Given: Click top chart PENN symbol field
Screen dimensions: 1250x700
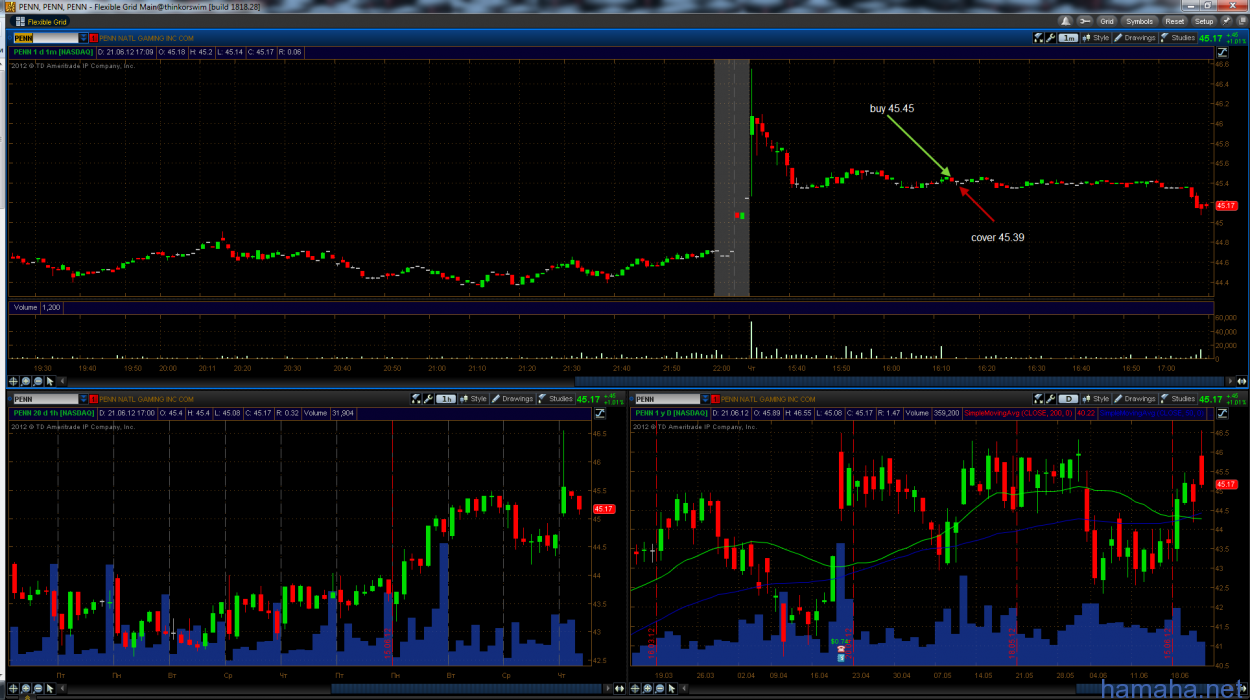Looking at the screenshot, I should tap(46, 38).
